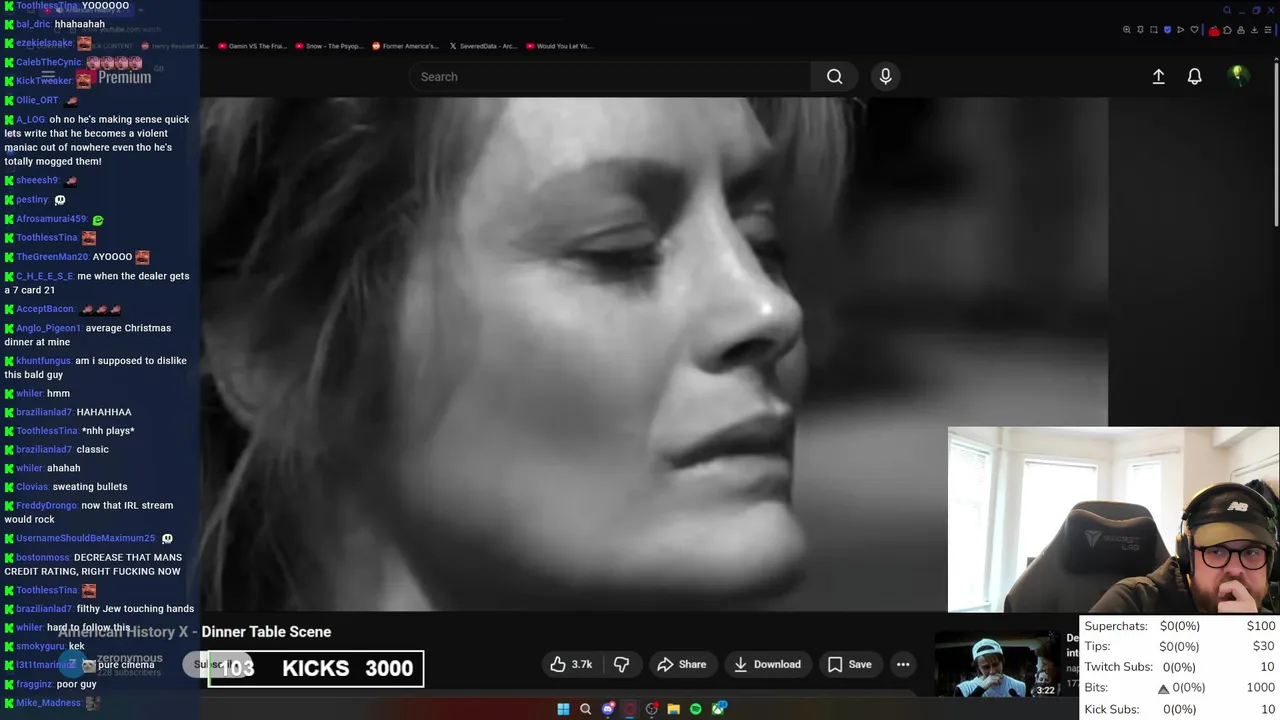Click chat username TheGreenMan20

(x=52, y=257)
